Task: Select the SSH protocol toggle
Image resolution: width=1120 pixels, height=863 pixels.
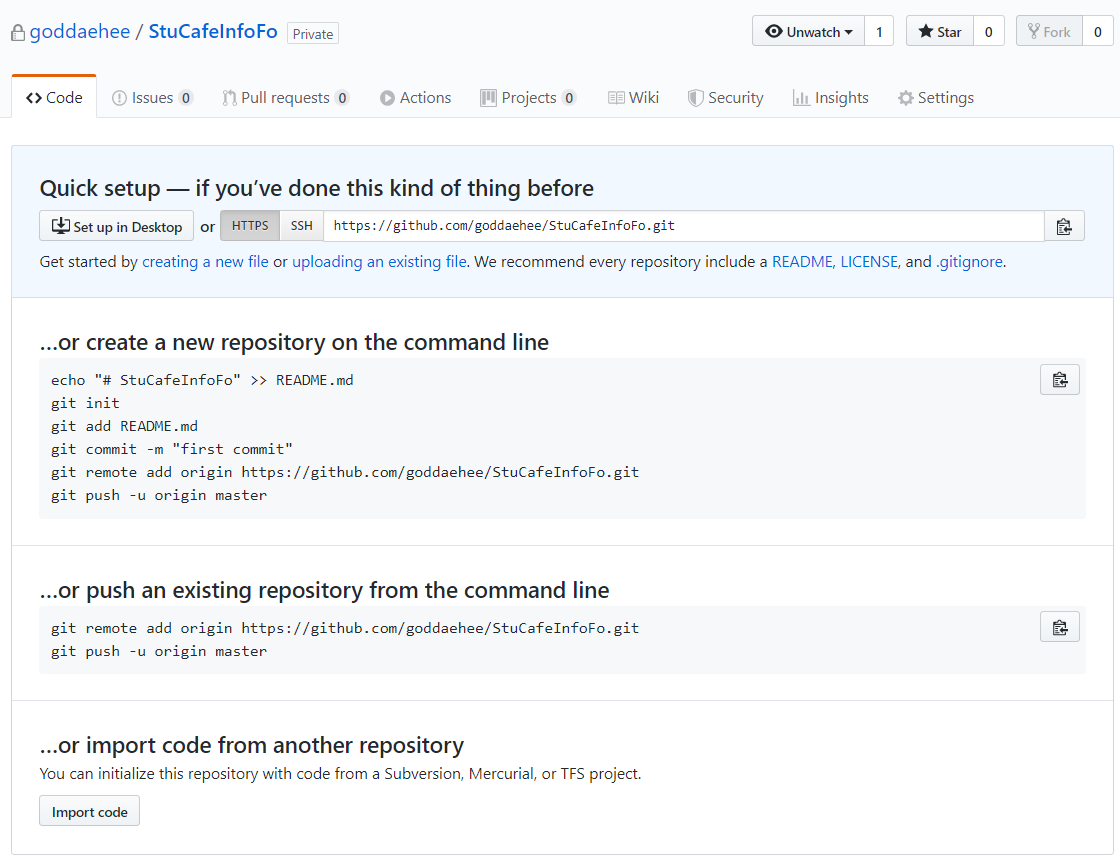Action: click(x=301, y=226)
